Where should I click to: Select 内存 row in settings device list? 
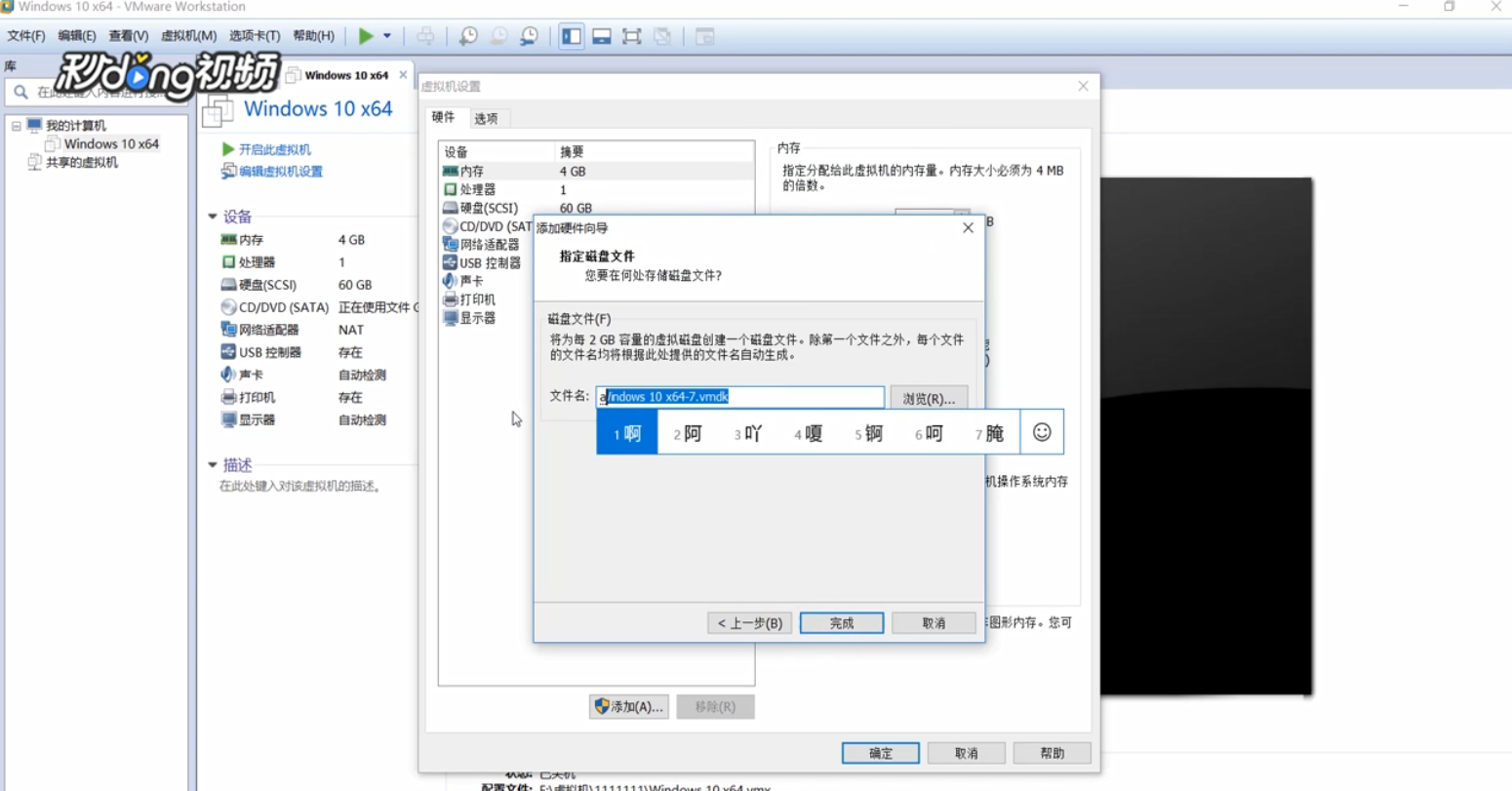(596, 171)
